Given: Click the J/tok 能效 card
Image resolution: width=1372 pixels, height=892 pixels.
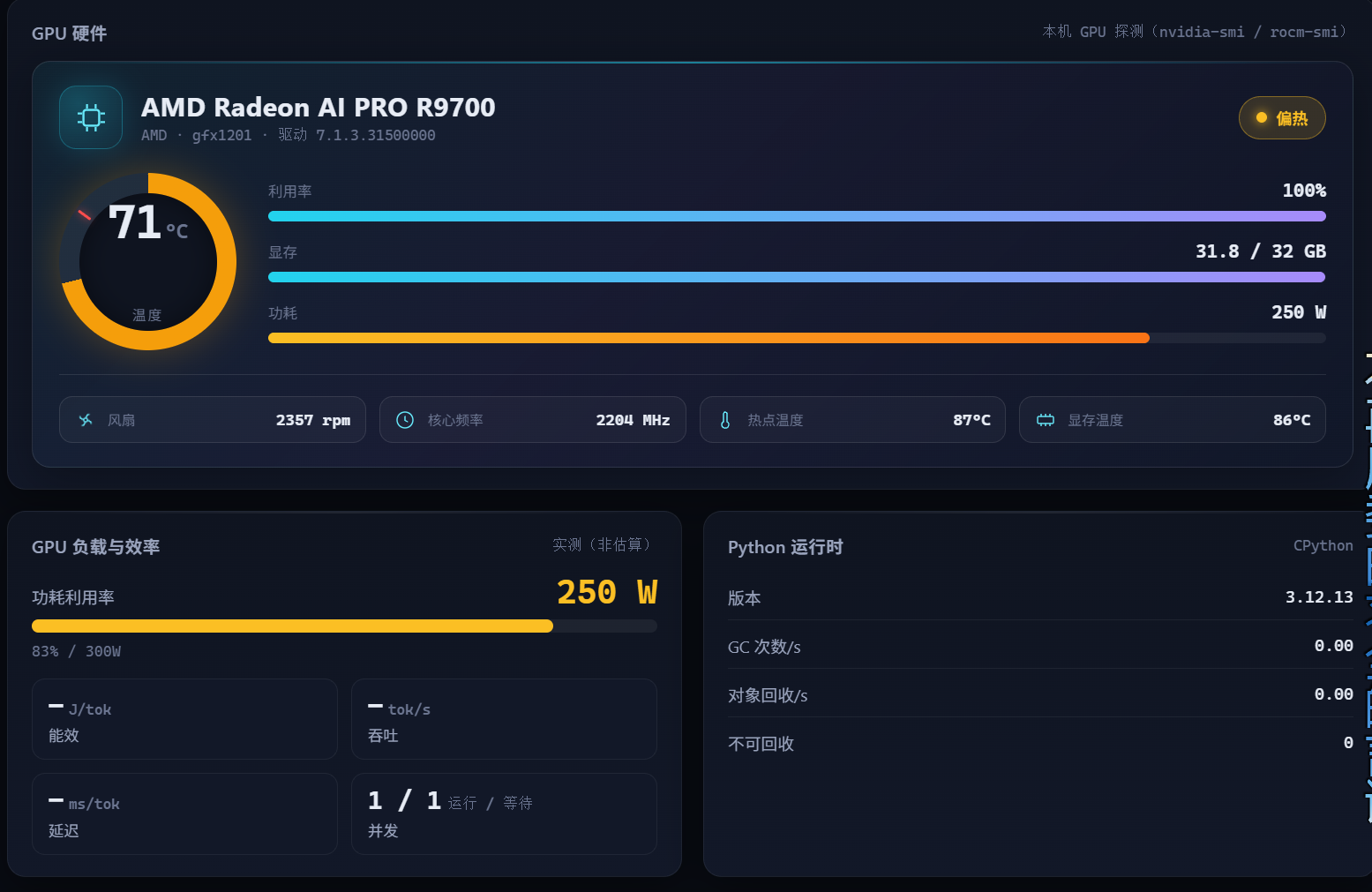Looking at the screenshot, I should coord(184,719).
